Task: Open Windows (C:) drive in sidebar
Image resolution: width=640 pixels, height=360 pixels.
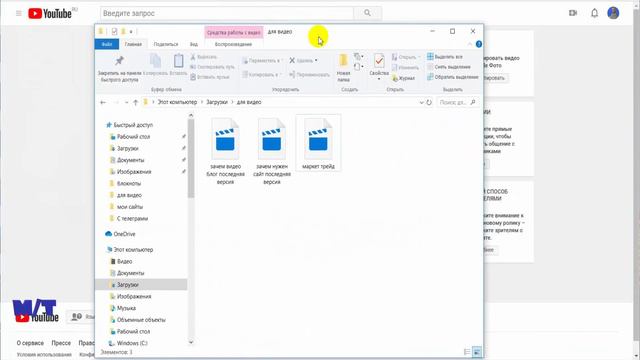Action: point(128,343)
